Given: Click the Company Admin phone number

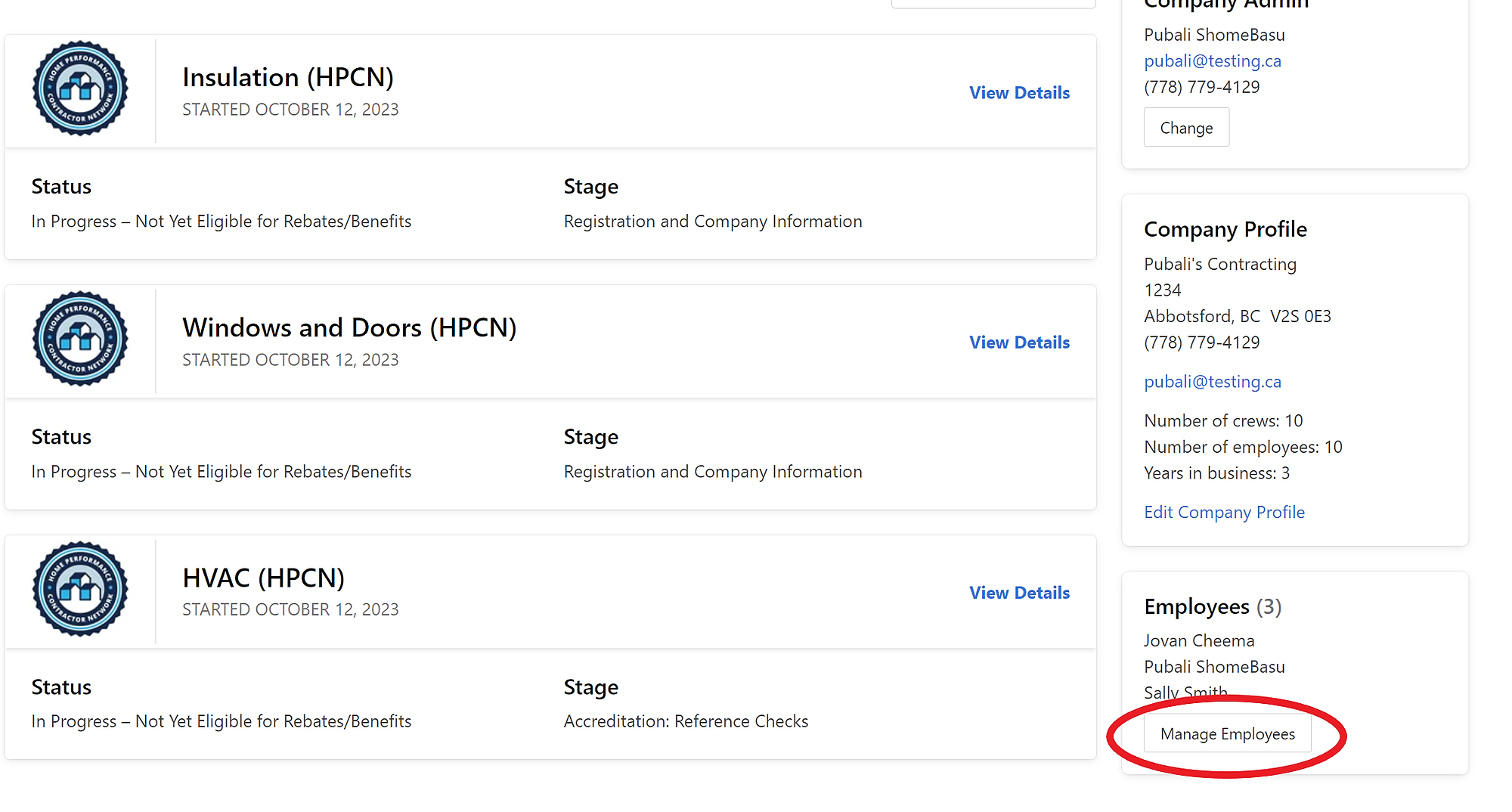Looking at the screenshot, I should [x=1201, y=87].
